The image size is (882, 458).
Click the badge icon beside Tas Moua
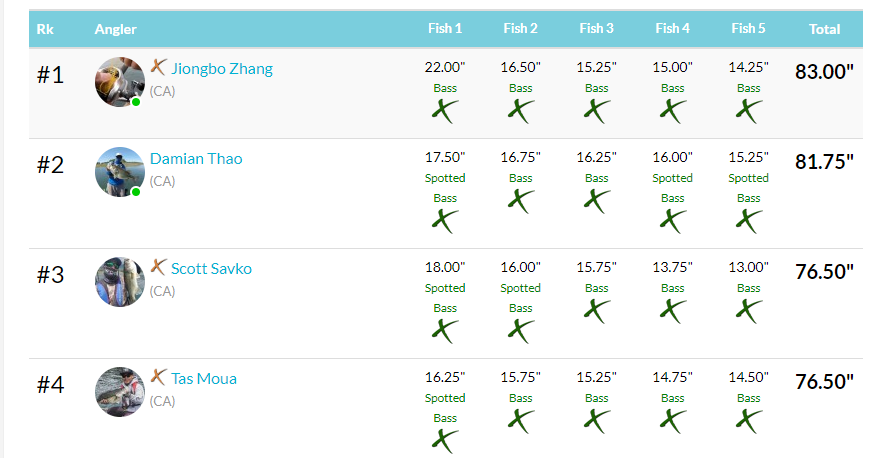click(x=159, y=377)
